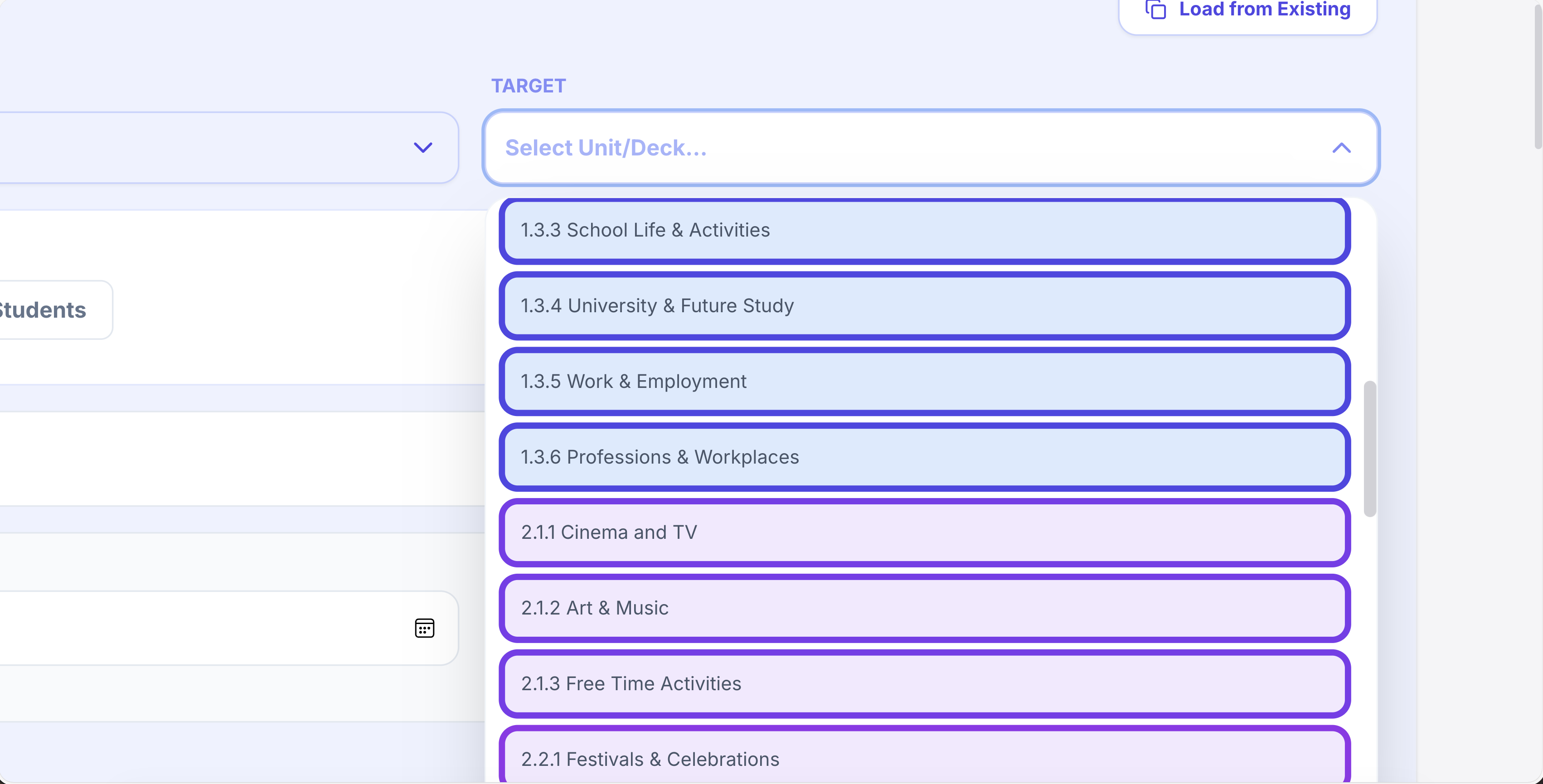Select 1.3.3 School Life & Activities
This screenshot has width=1543, height=784.
point(924,230)
